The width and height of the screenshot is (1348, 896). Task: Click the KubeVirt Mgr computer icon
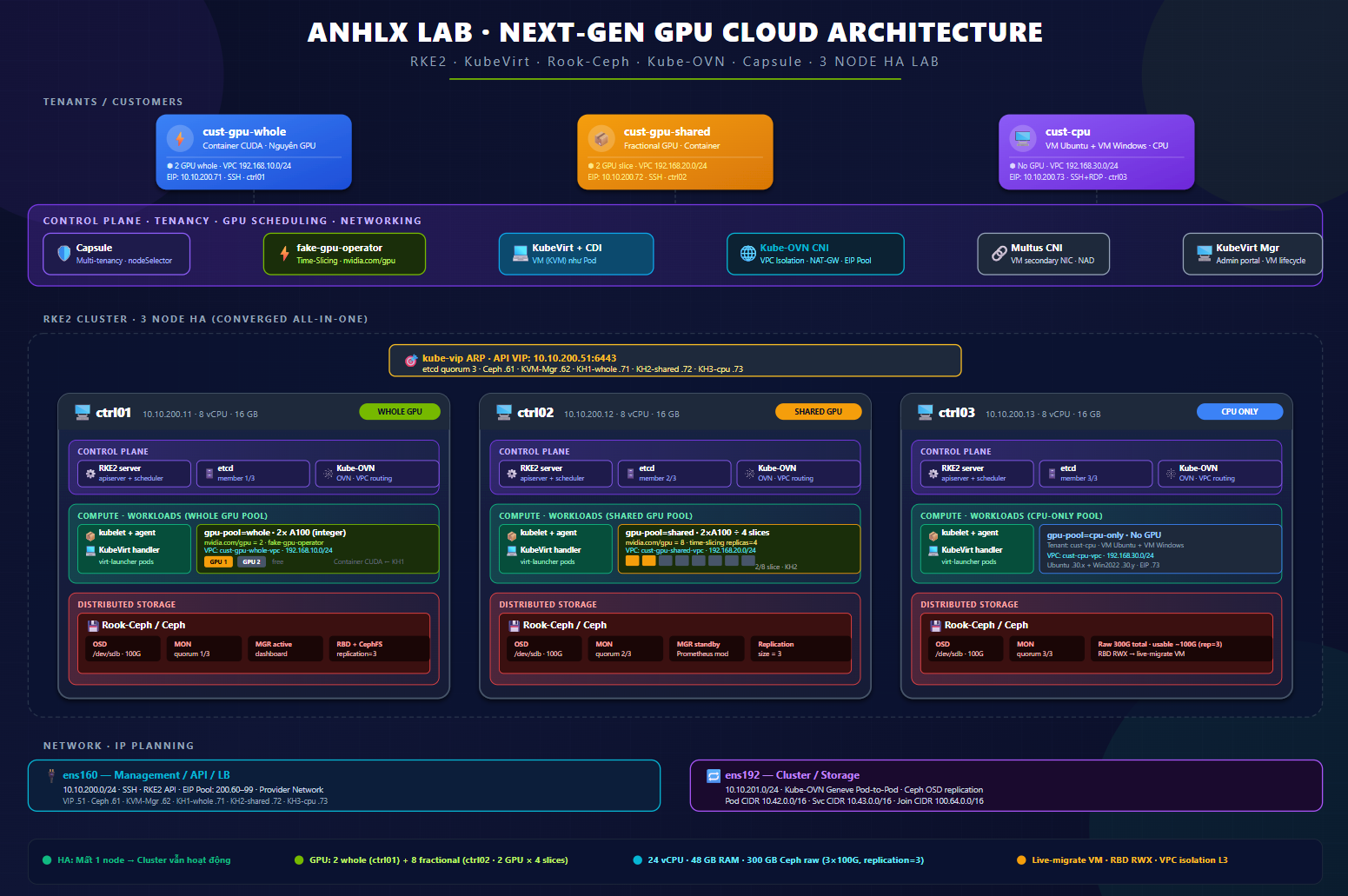coord(1204,253)
